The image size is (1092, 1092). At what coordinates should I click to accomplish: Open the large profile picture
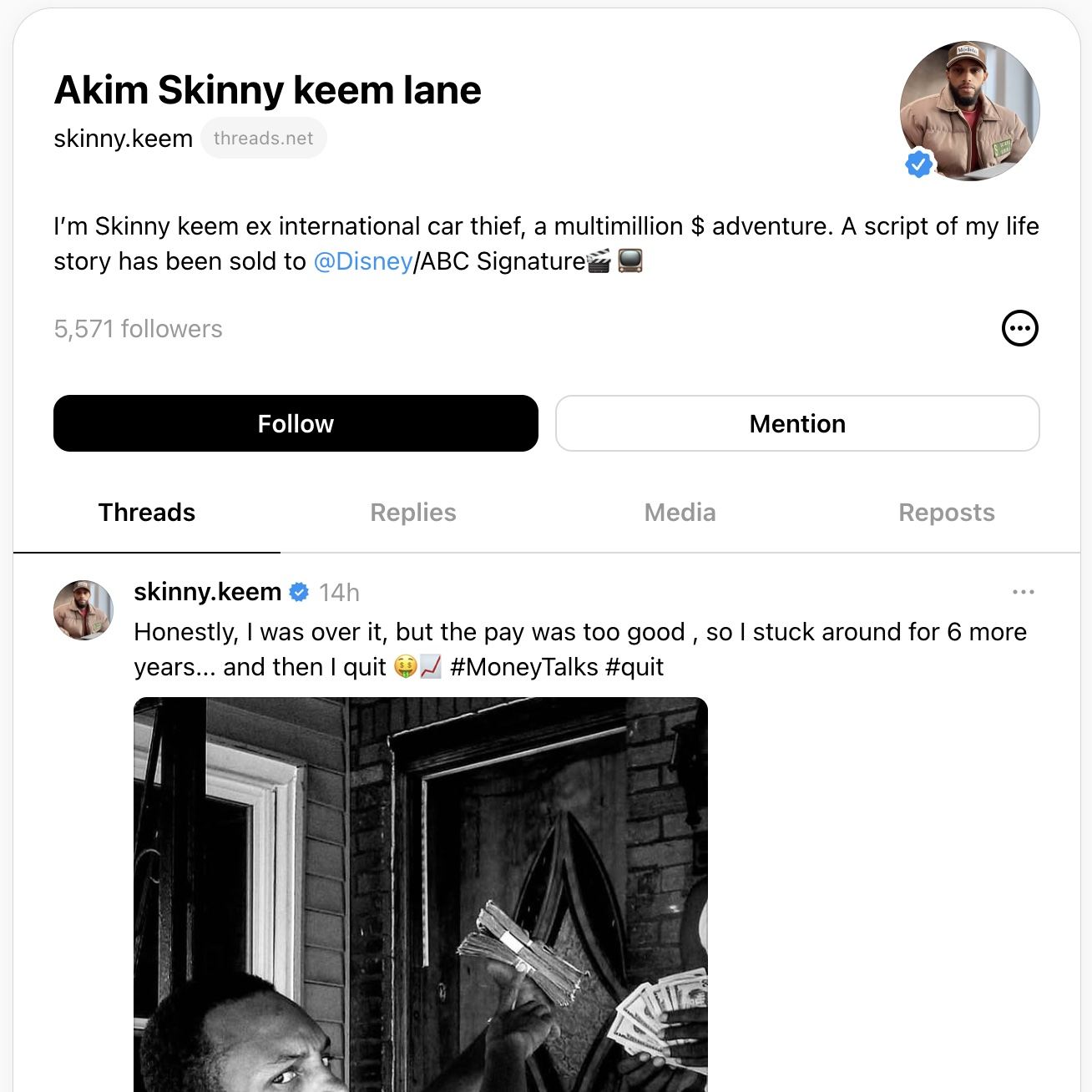click(969, 110)
